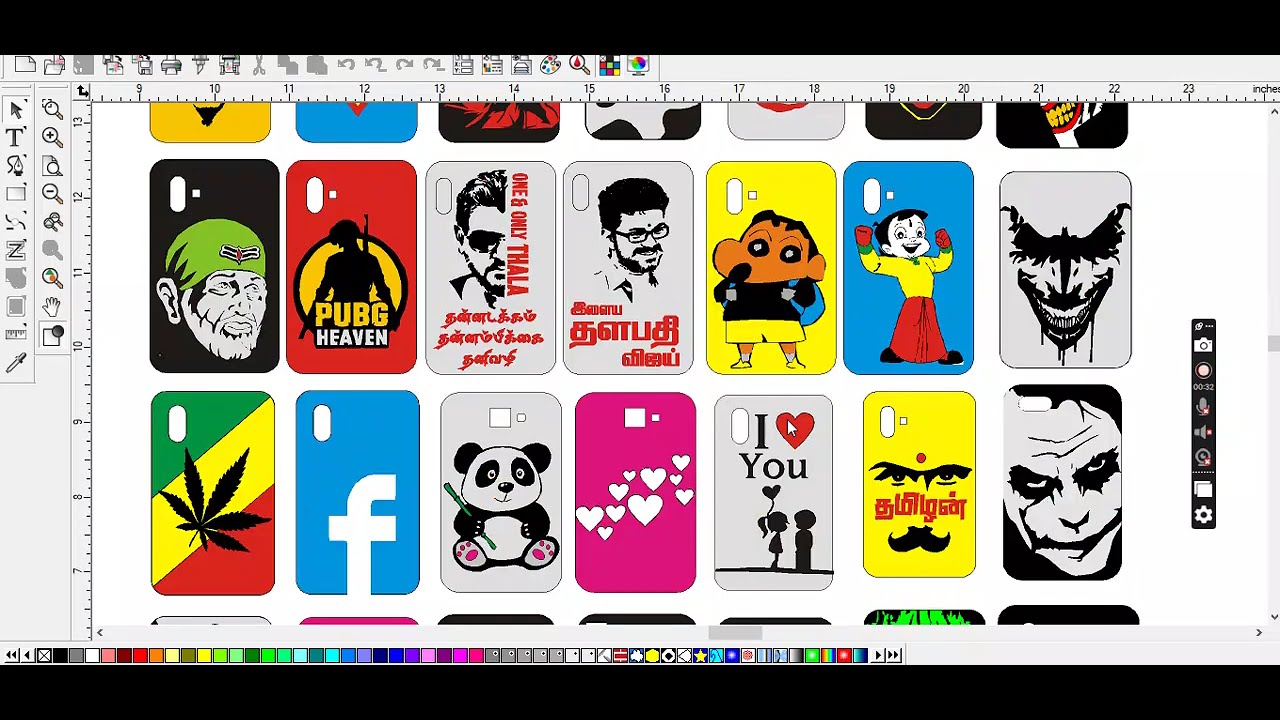Open the color swatch grid icon
Screen dimensions: 1280x720
pyautogui.click(x=610, y=65)
